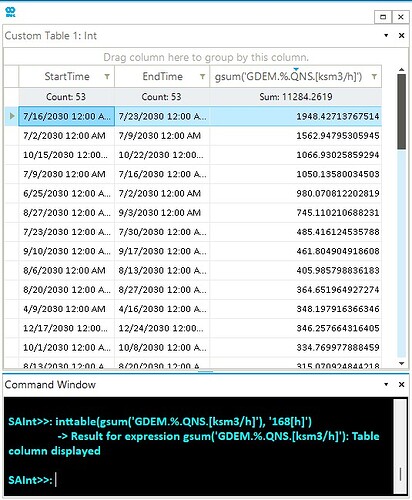Select value 745.110210688231
412x500 pixels.
point(296,213)
